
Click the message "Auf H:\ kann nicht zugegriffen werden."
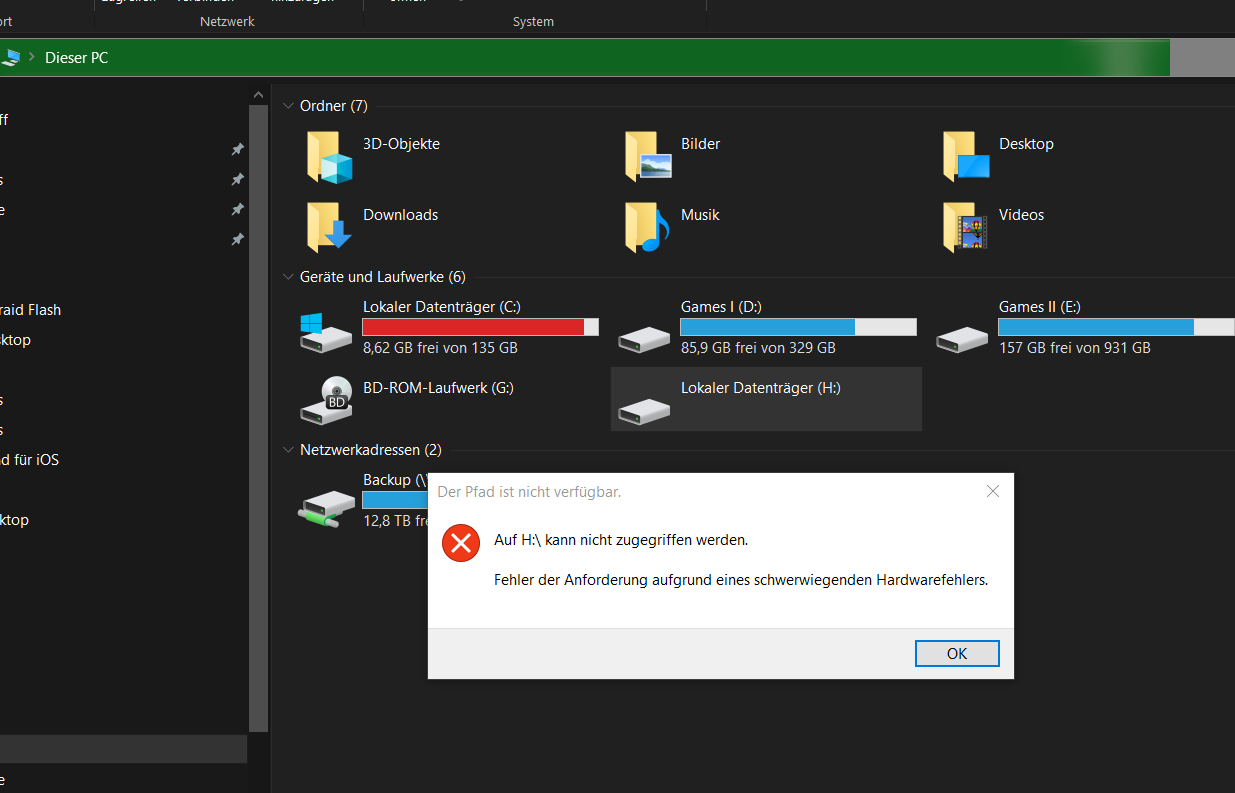tap(621, 540)
